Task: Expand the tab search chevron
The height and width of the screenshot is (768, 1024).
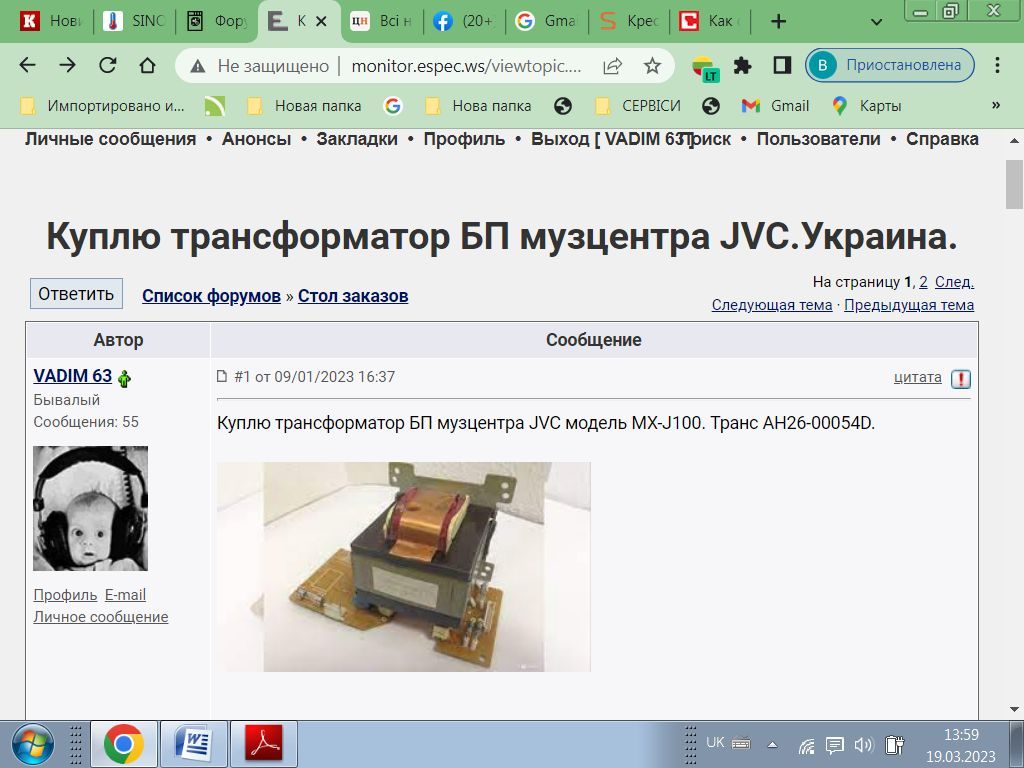Action: [x=876, y=22]
